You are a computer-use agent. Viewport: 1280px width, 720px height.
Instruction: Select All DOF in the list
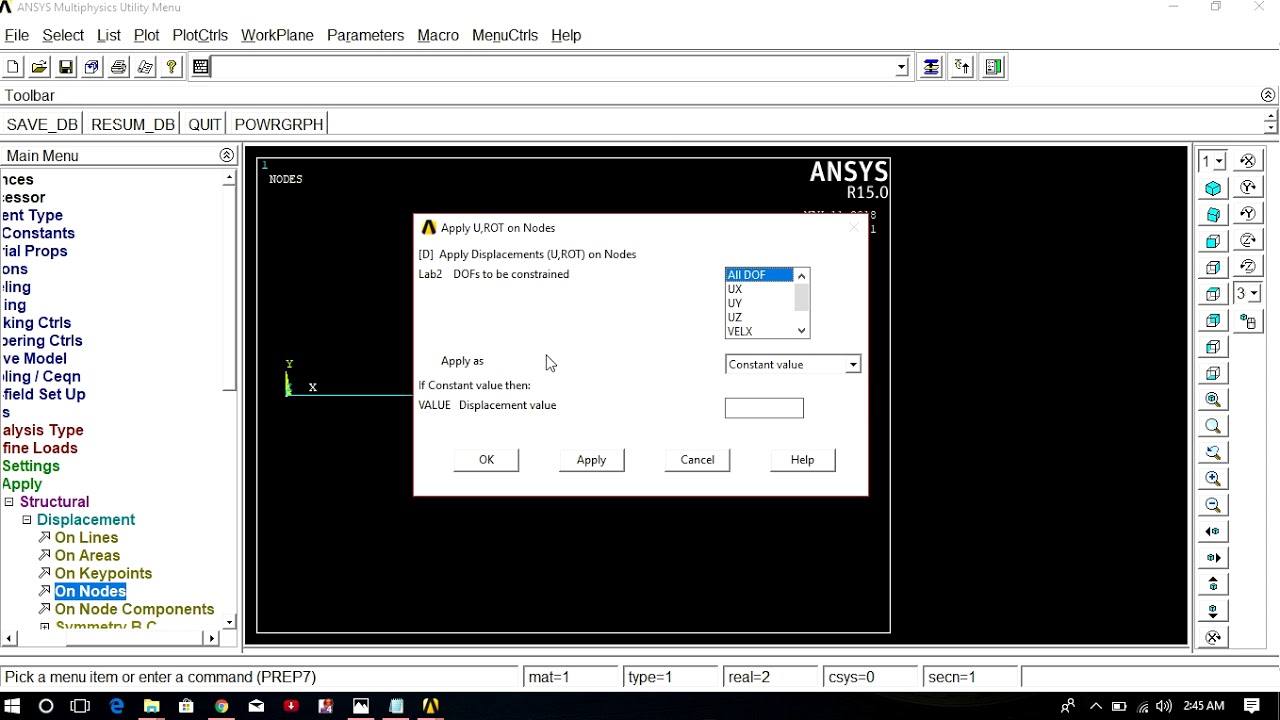tap(759, 275)
